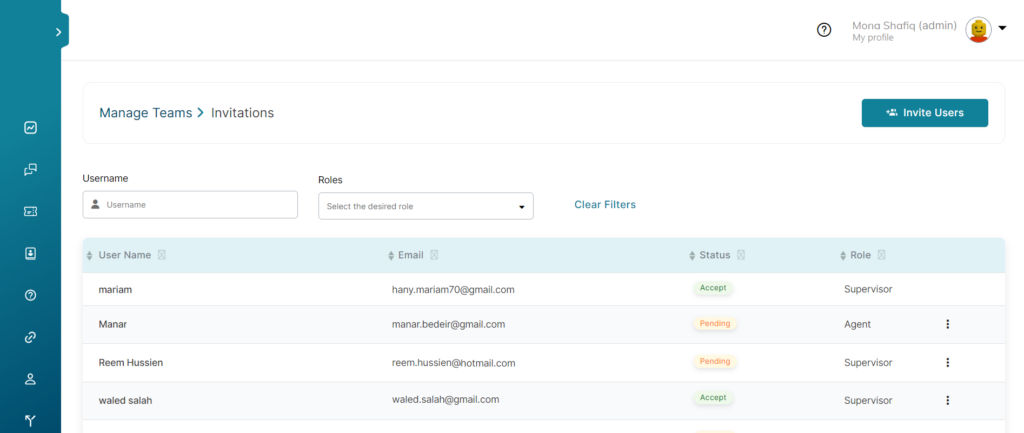This screenshot has height=433, width=1024.
Task: Open the My profile link
Action: tap(872, 38)
